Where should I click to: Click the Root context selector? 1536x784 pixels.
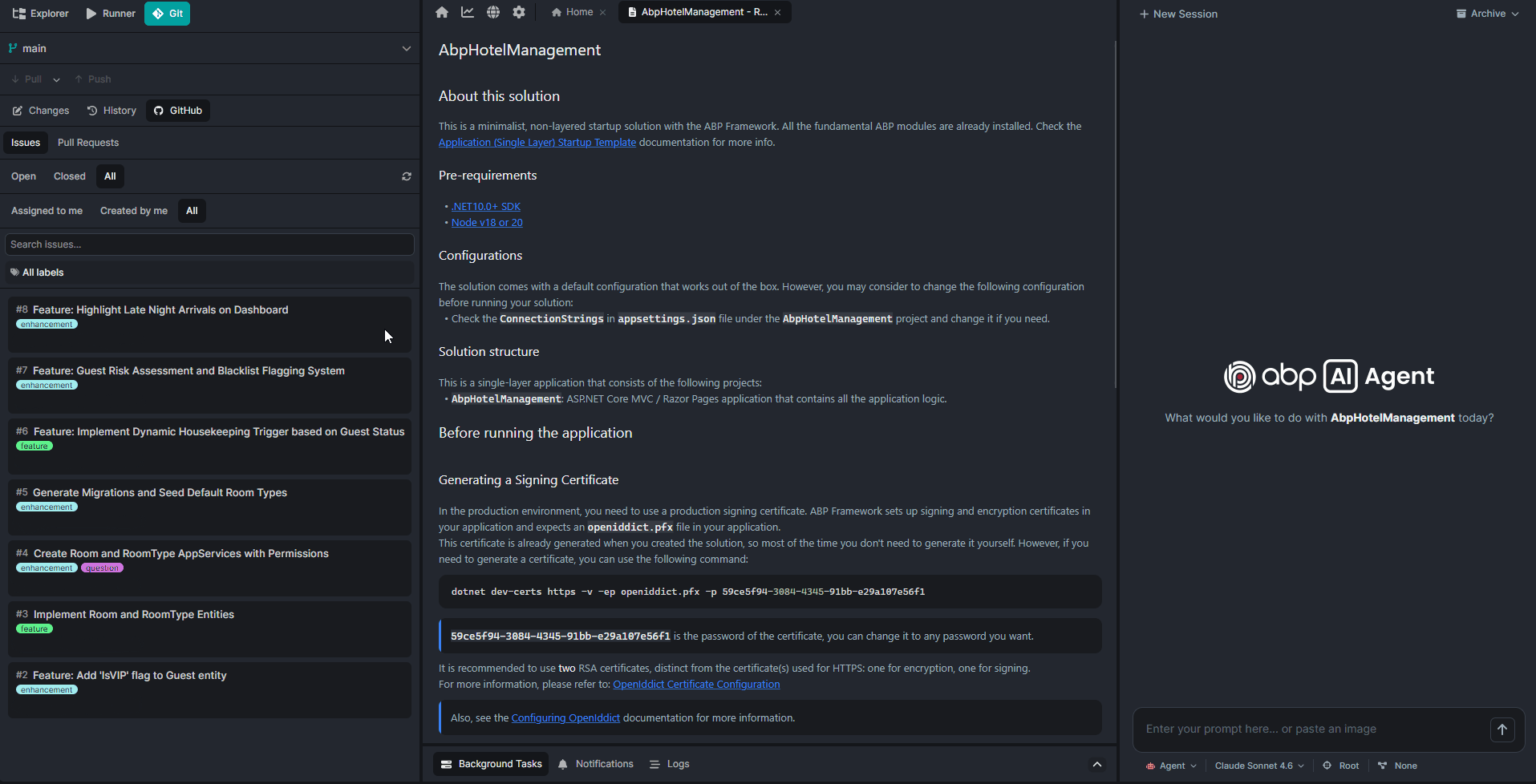click(1341, 766)
